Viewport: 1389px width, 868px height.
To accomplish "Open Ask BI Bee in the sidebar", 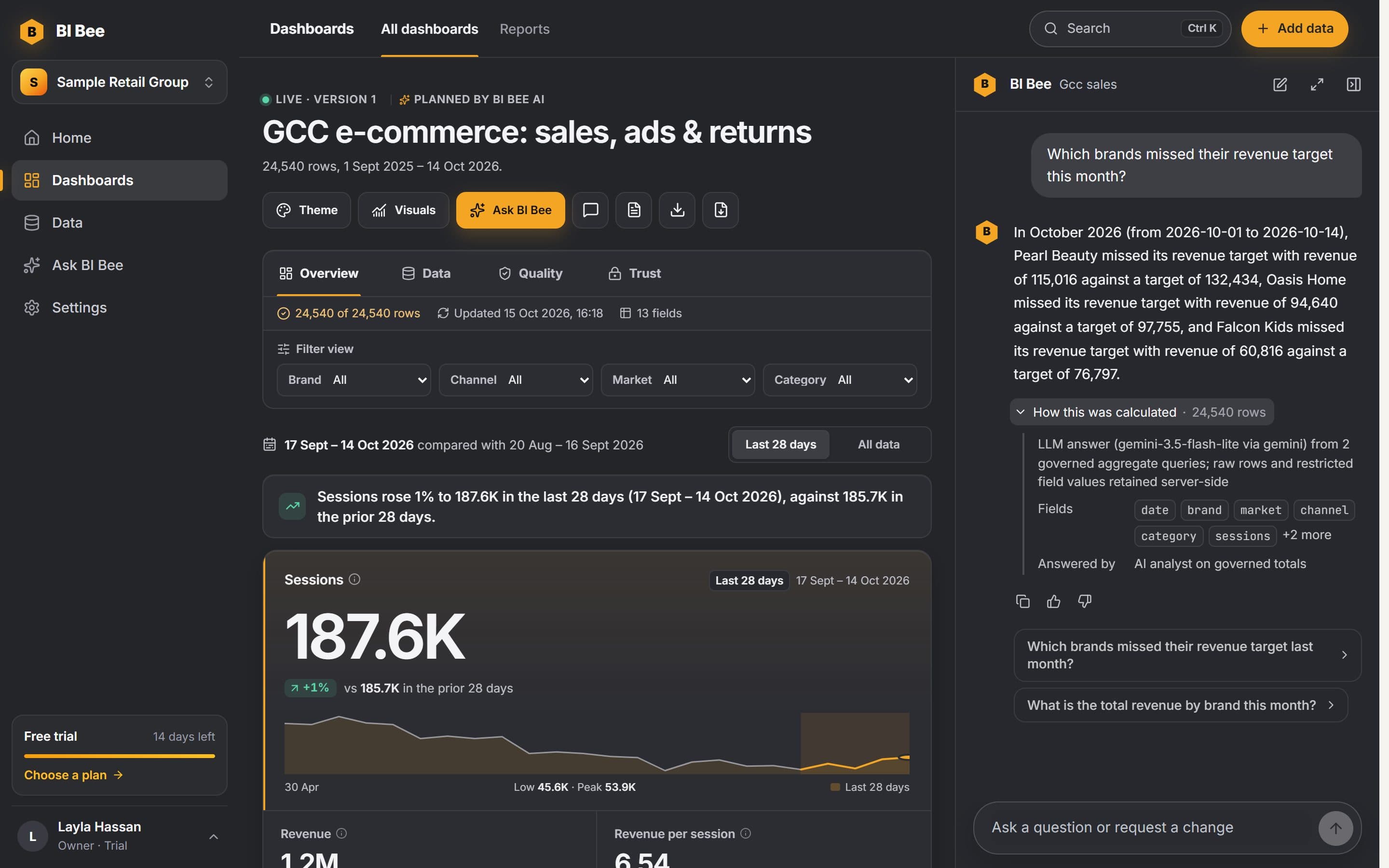I will click(120, 265).
